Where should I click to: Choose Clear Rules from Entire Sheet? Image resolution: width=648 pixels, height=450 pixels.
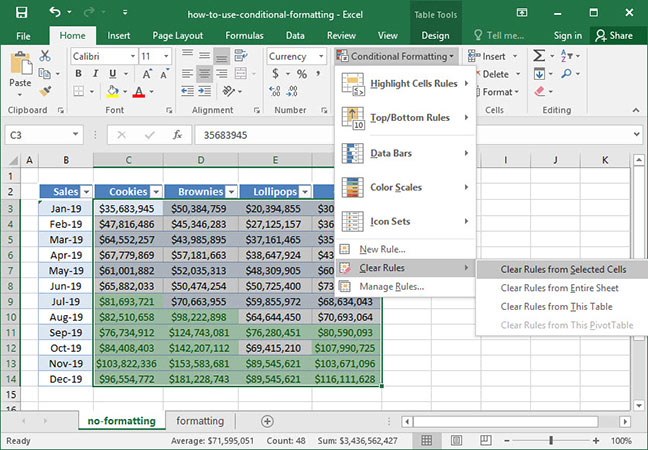click(x=562, y=288)
